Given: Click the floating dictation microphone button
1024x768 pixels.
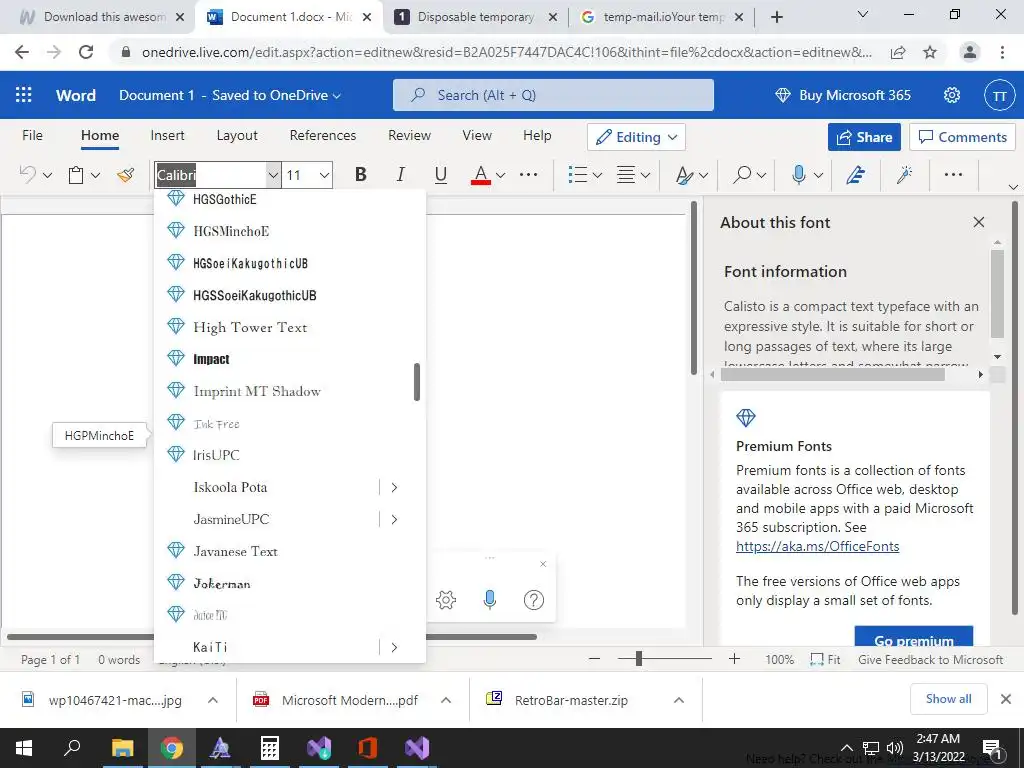Looking at the screenshot, I should point(490,600).
